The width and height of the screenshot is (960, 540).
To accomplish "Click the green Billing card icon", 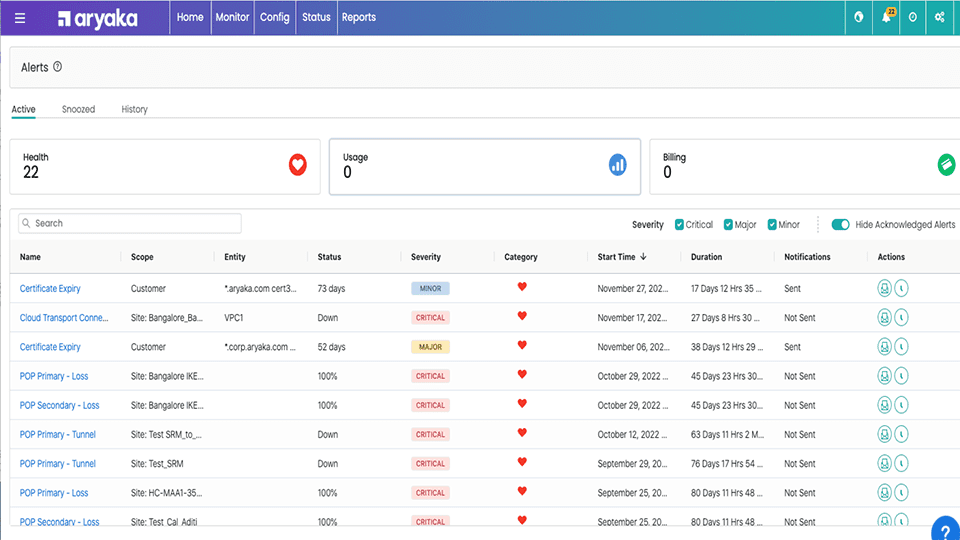I will tap(947, 164).
